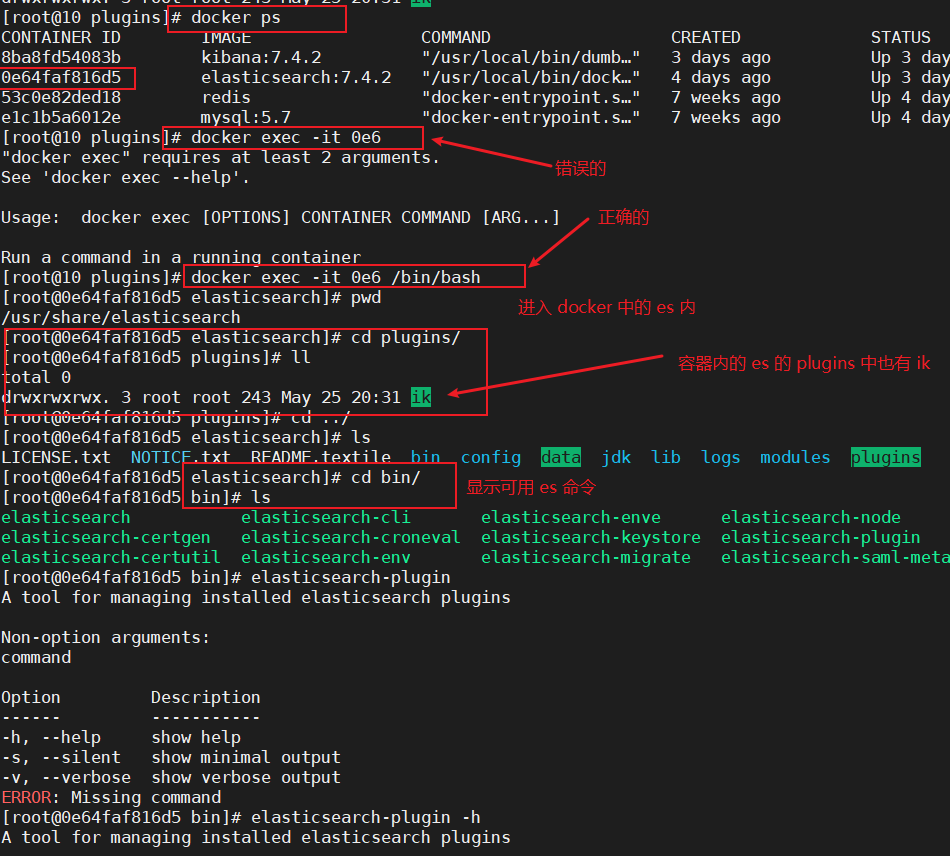
Task: Click the '-s, --silent' option
Action: click(x=61, y=757)
